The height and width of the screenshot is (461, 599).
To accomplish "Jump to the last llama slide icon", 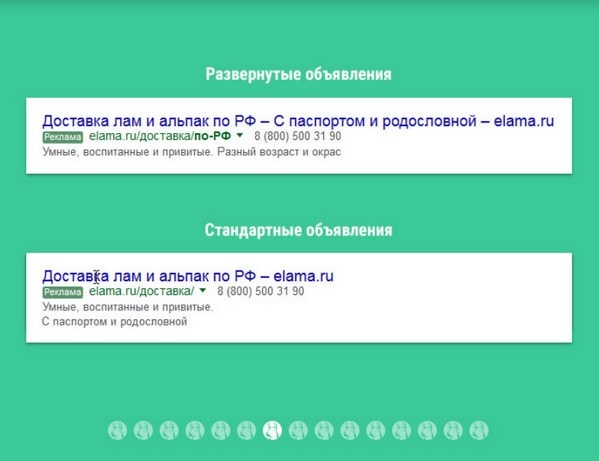I will [479, 430].
